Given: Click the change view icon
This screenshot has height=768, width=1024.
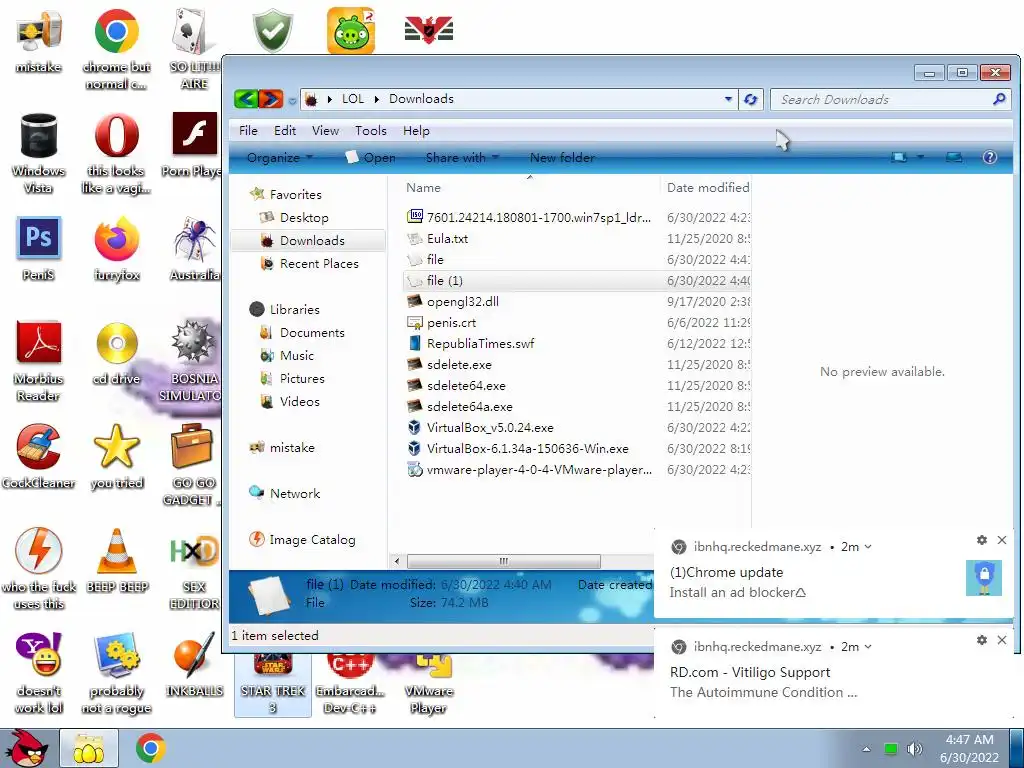Looking at the screenshot, I should tap(900, 157).
